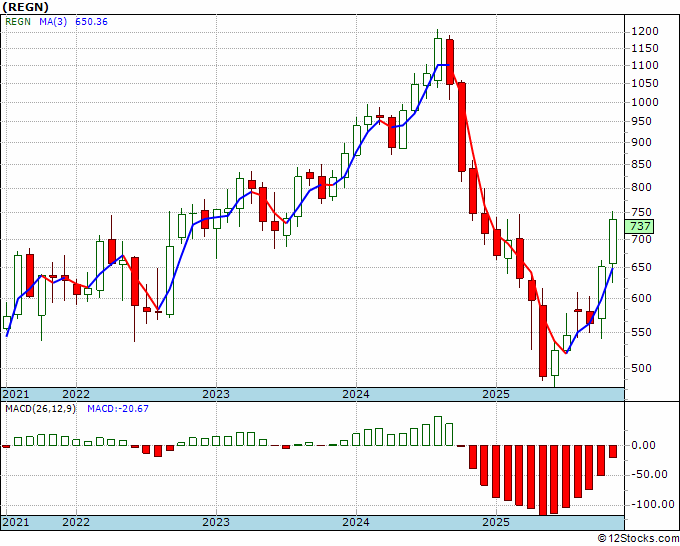Click the tallest green candle near 1200
Screen dimensions: 680x546
438,59
